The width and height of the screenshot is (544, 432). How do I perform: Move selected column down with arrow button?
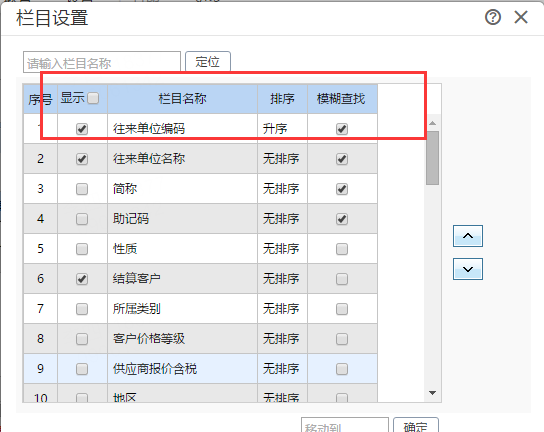pyautogui.click(x=468, y=269)
